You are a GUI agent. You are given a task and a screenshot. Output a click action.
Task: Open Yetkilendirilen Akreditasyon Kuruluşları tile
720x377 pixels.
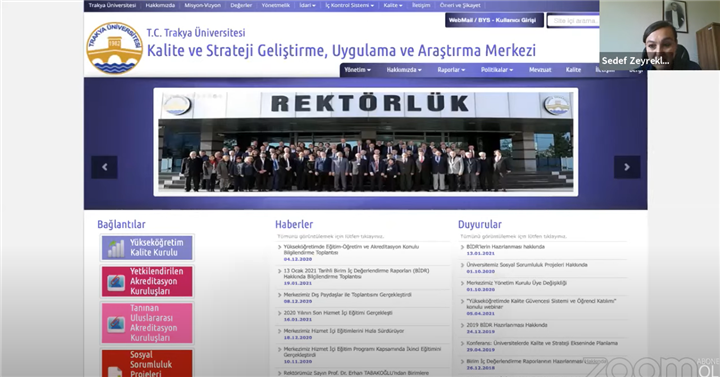click(x=147, y=281)
